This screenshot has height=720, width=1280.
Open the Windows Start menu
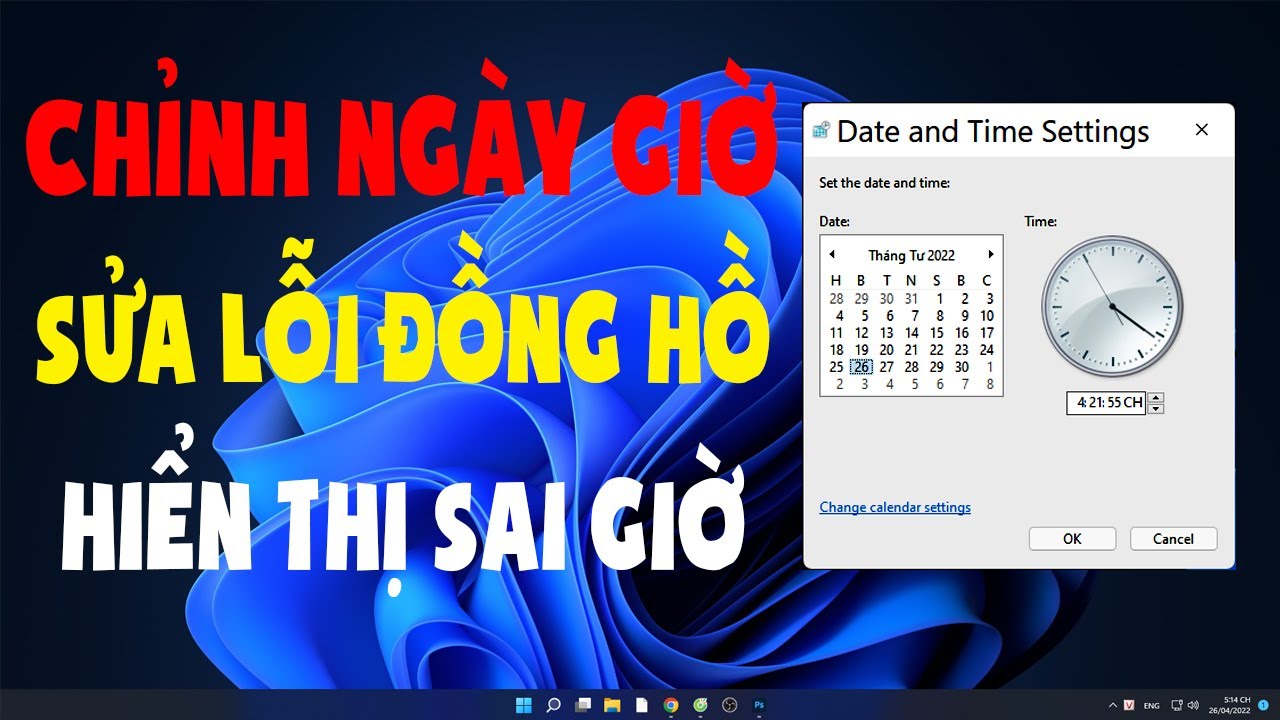[x=523, y=705]
